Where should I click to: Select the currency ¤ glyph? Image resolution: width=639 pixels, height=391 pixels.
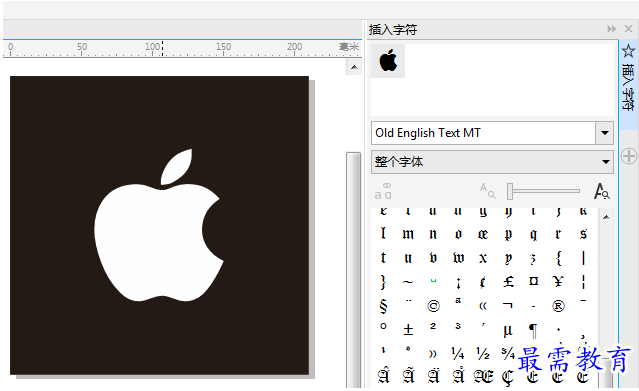[x=533, y=281]
